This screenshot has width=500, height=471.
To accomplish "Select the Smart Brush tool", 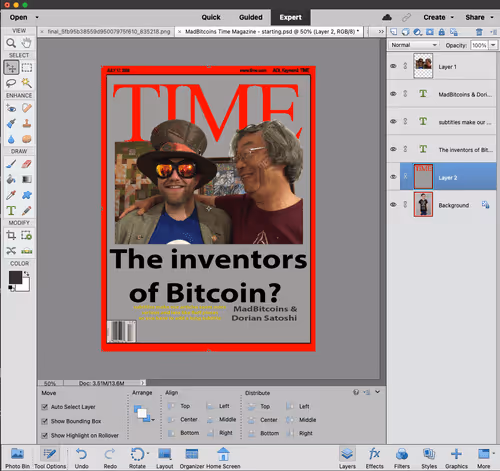I will [11, 124].
